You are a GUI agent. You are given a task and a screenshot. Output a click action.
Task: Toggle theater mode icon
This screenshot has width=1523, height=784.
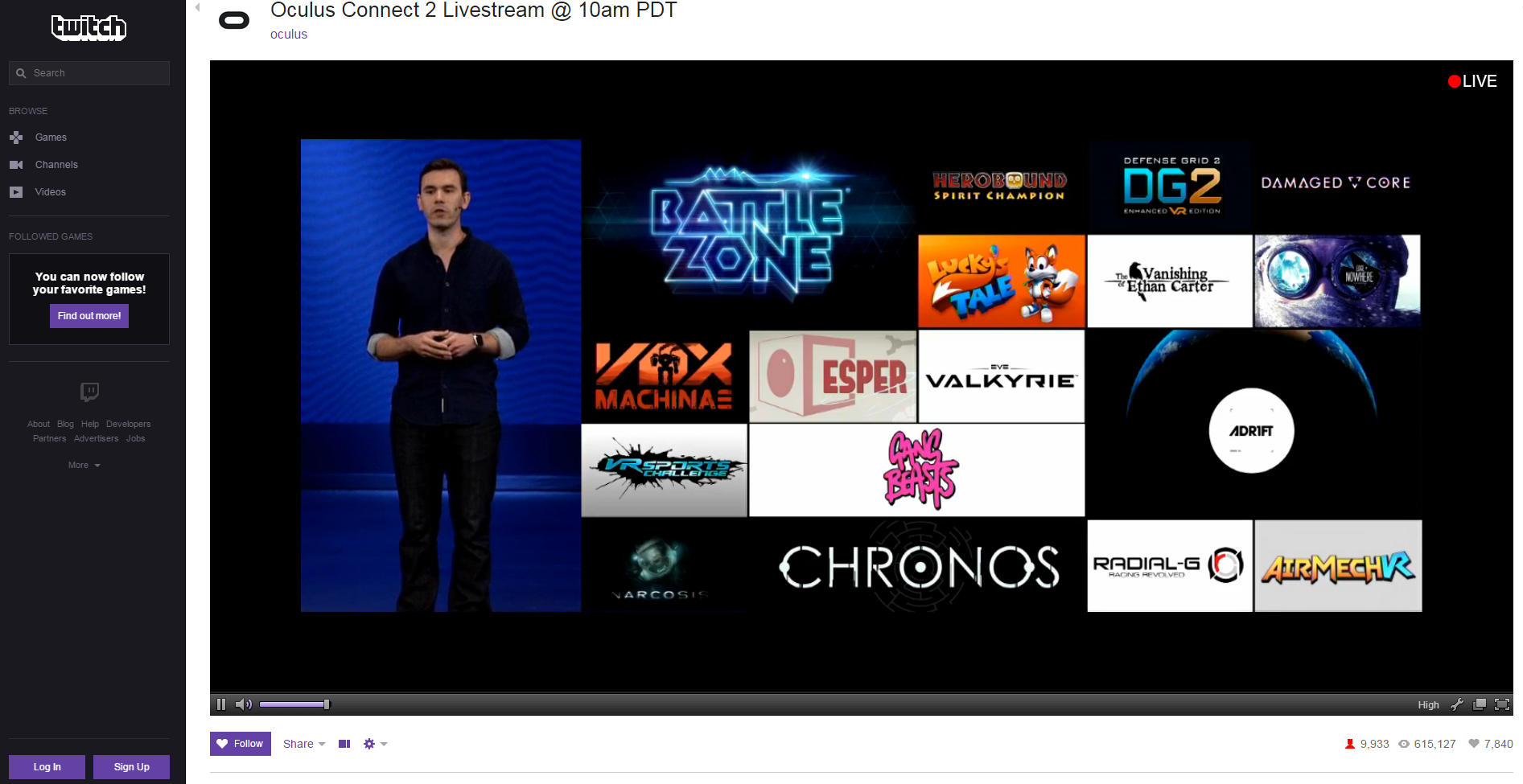[x=344, y=744]
